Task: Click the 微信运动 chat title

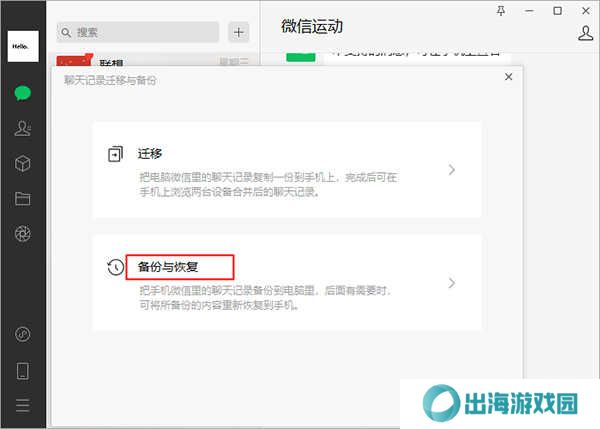Action: pyautogui.click(x=312, y=26)
